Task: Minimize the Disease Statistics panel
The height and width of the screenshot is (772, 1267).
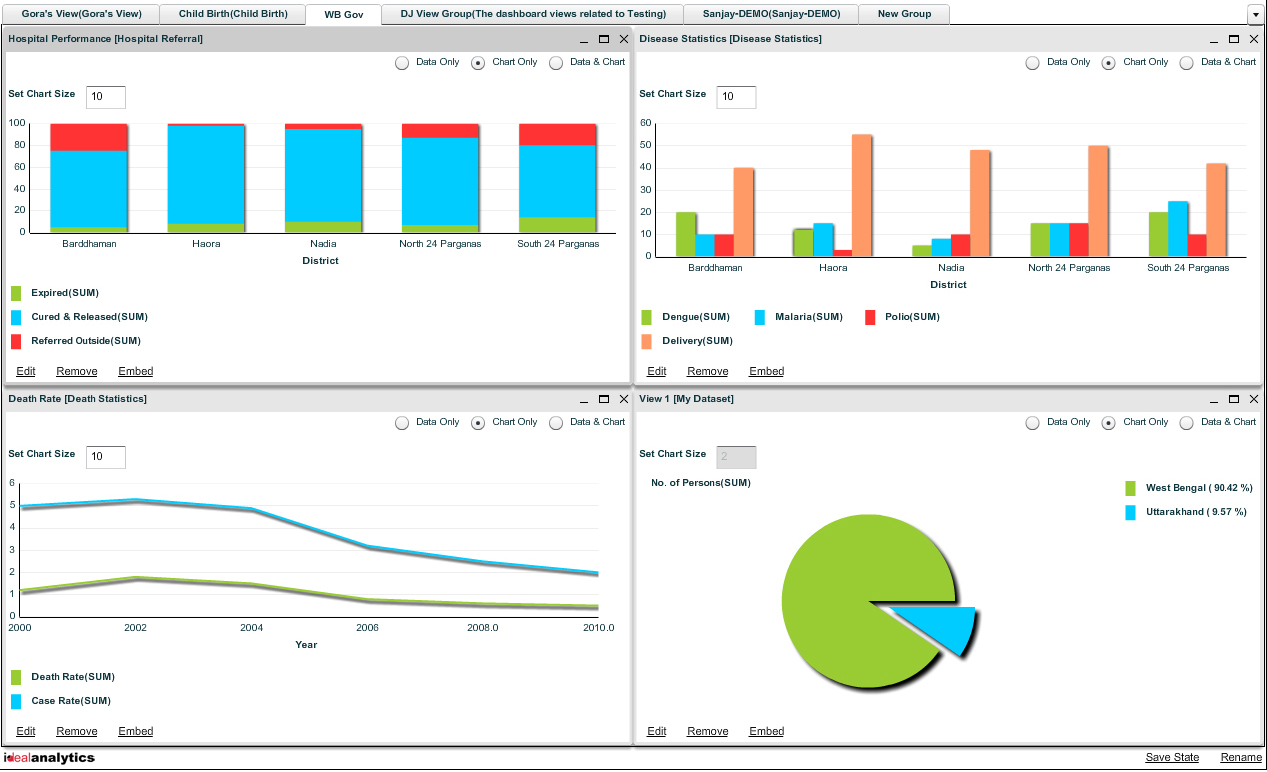Action: click(x=1212, y=39)
